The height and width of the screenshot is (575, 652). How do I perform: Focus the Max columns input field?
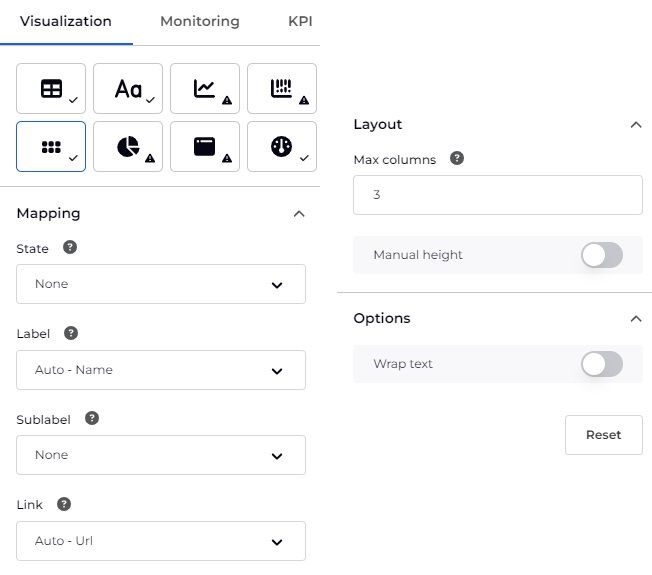click(498, 195)
